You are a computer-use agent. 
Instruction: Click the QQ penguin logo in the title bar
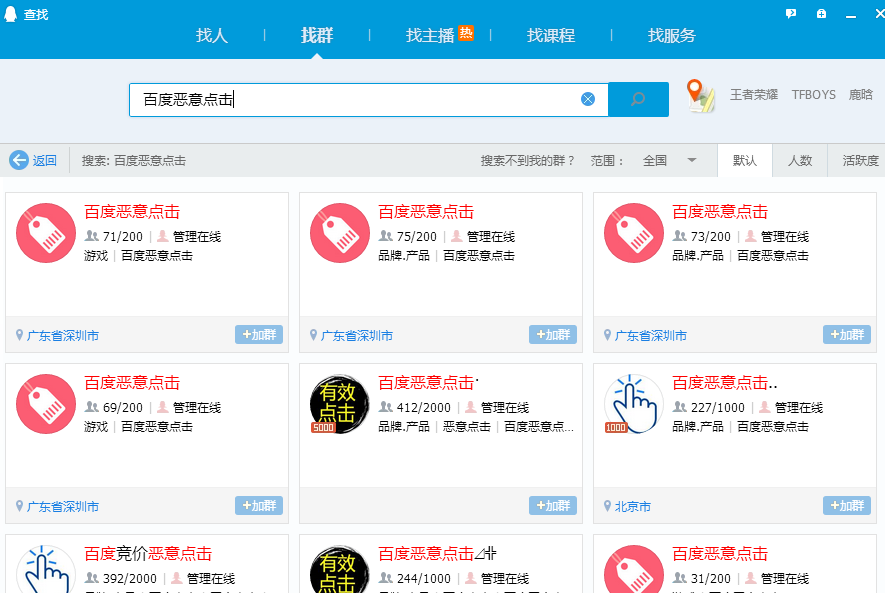pos(10,14)
